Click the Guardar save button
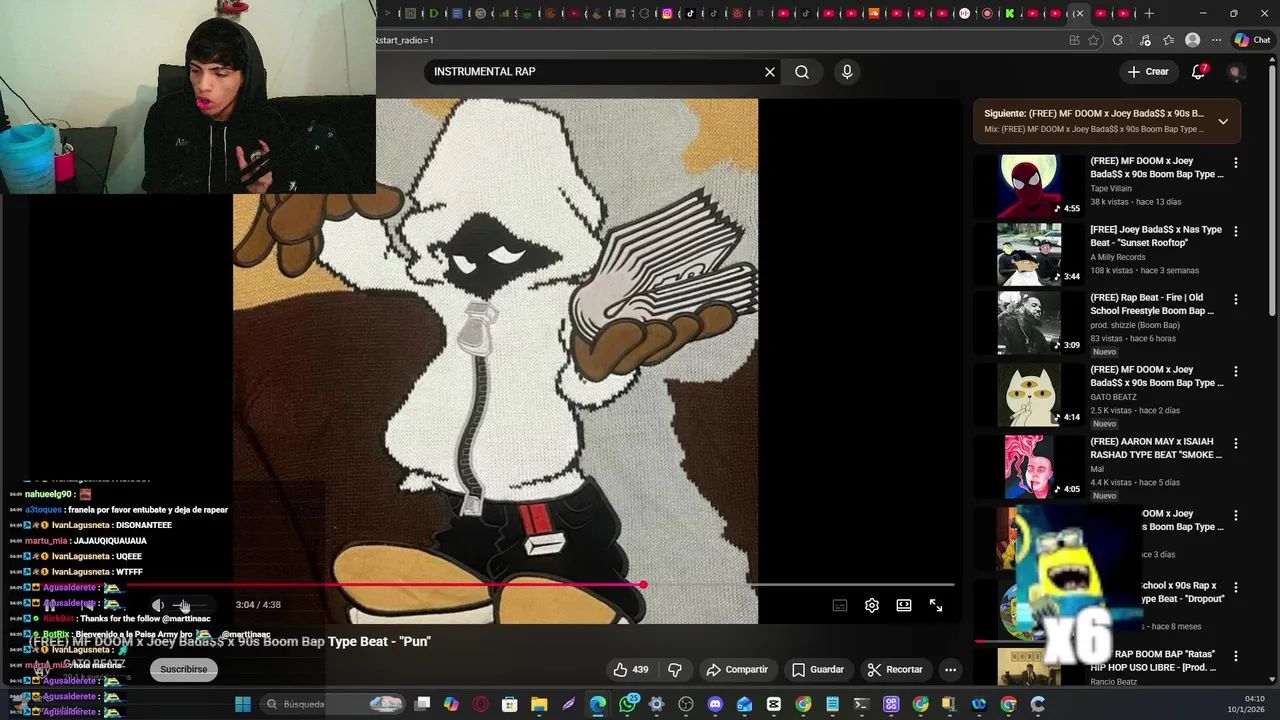The width and height of the screenshot is (1280, 720). pos(818,670)
